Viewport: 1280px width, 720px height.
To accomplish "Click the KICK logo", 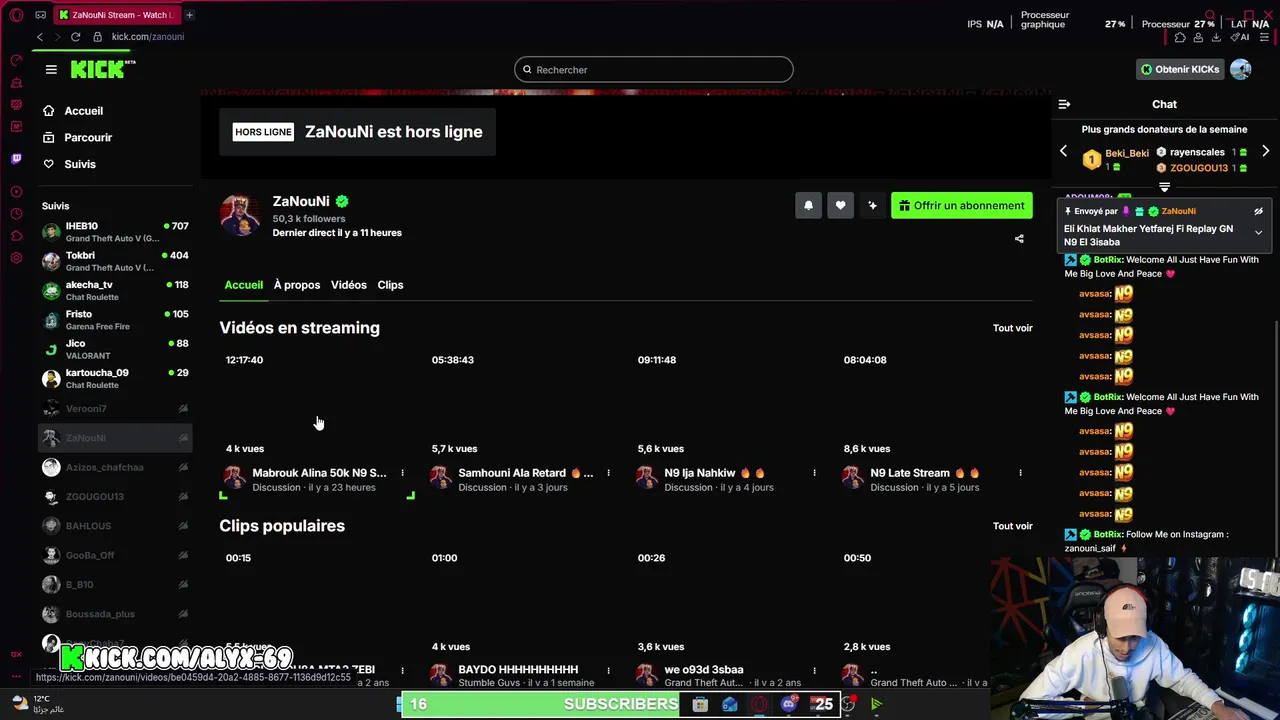I will (x=103, y=69).
